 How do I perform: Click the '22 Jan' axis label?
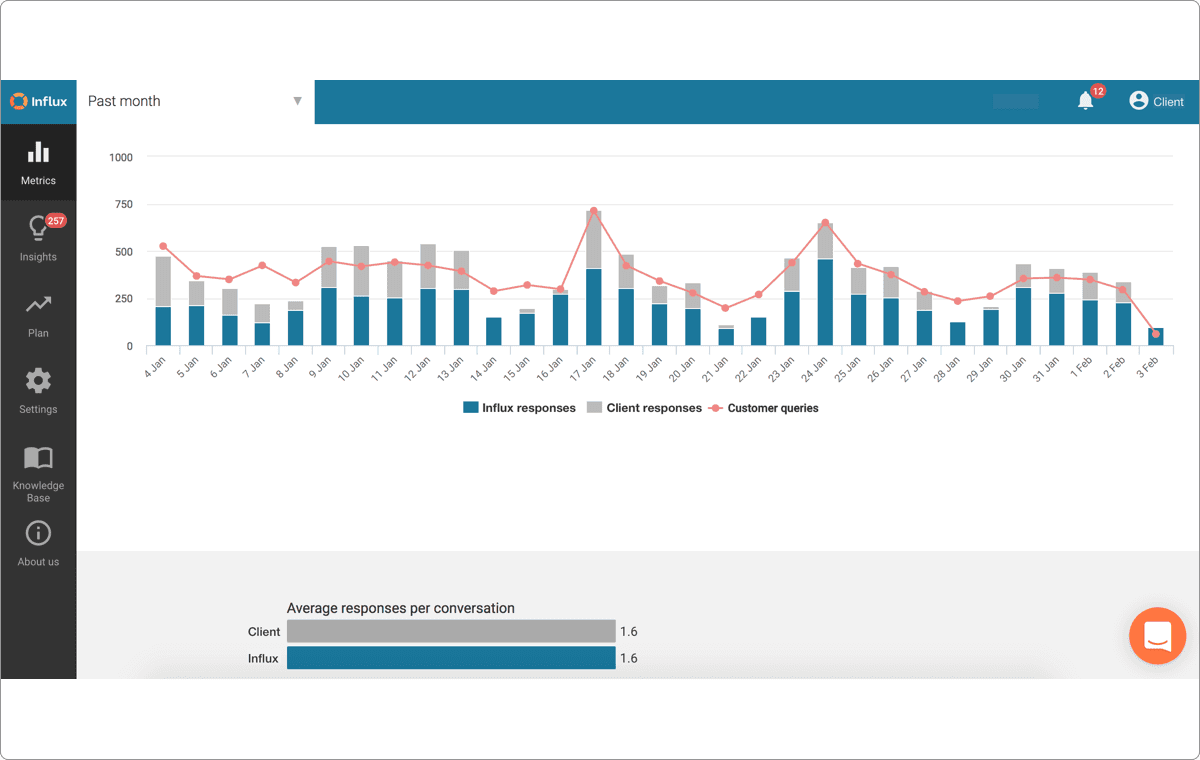(x=748, y=367)
